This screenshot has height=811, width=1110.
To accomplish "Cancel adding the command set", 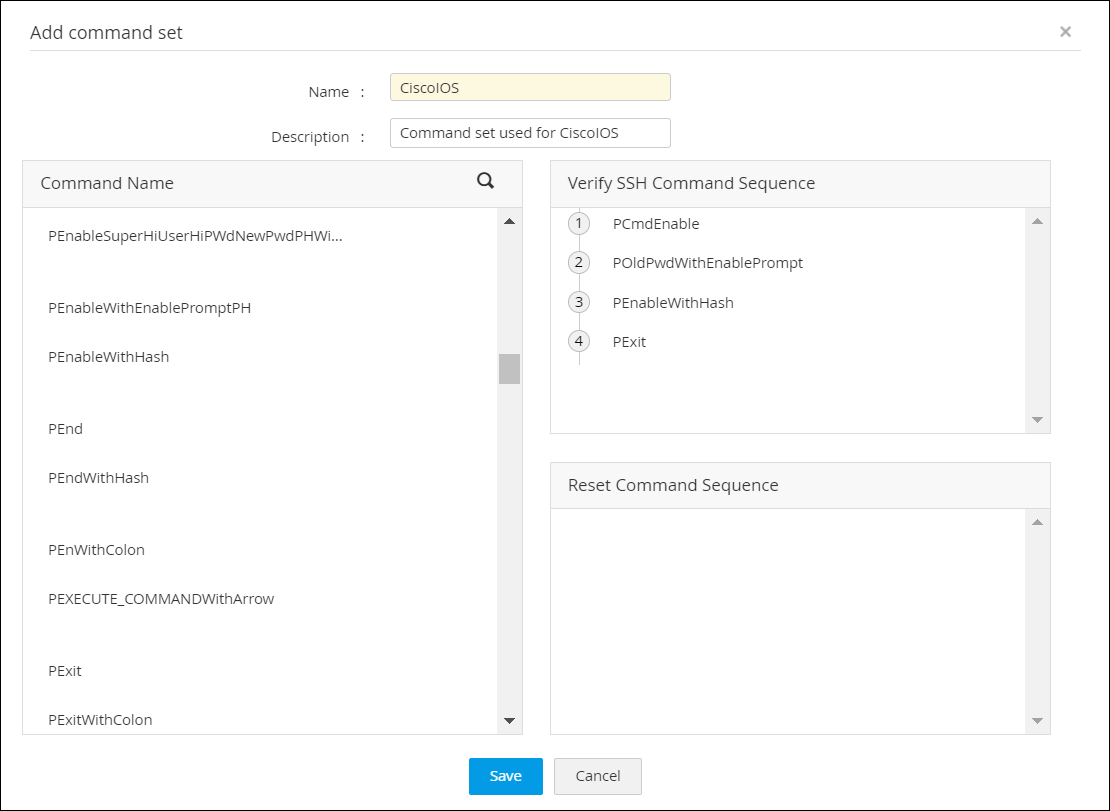I will click(x=597, y=776).
